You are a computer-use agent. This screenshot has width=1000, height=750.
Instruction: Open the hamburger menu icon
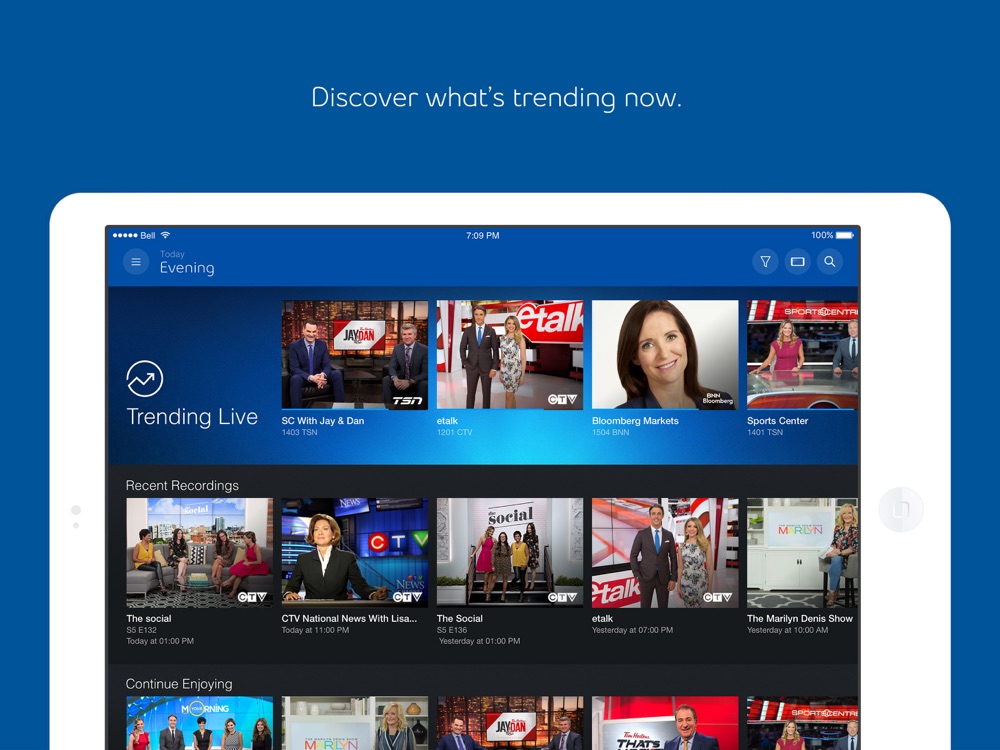(136, 261)
